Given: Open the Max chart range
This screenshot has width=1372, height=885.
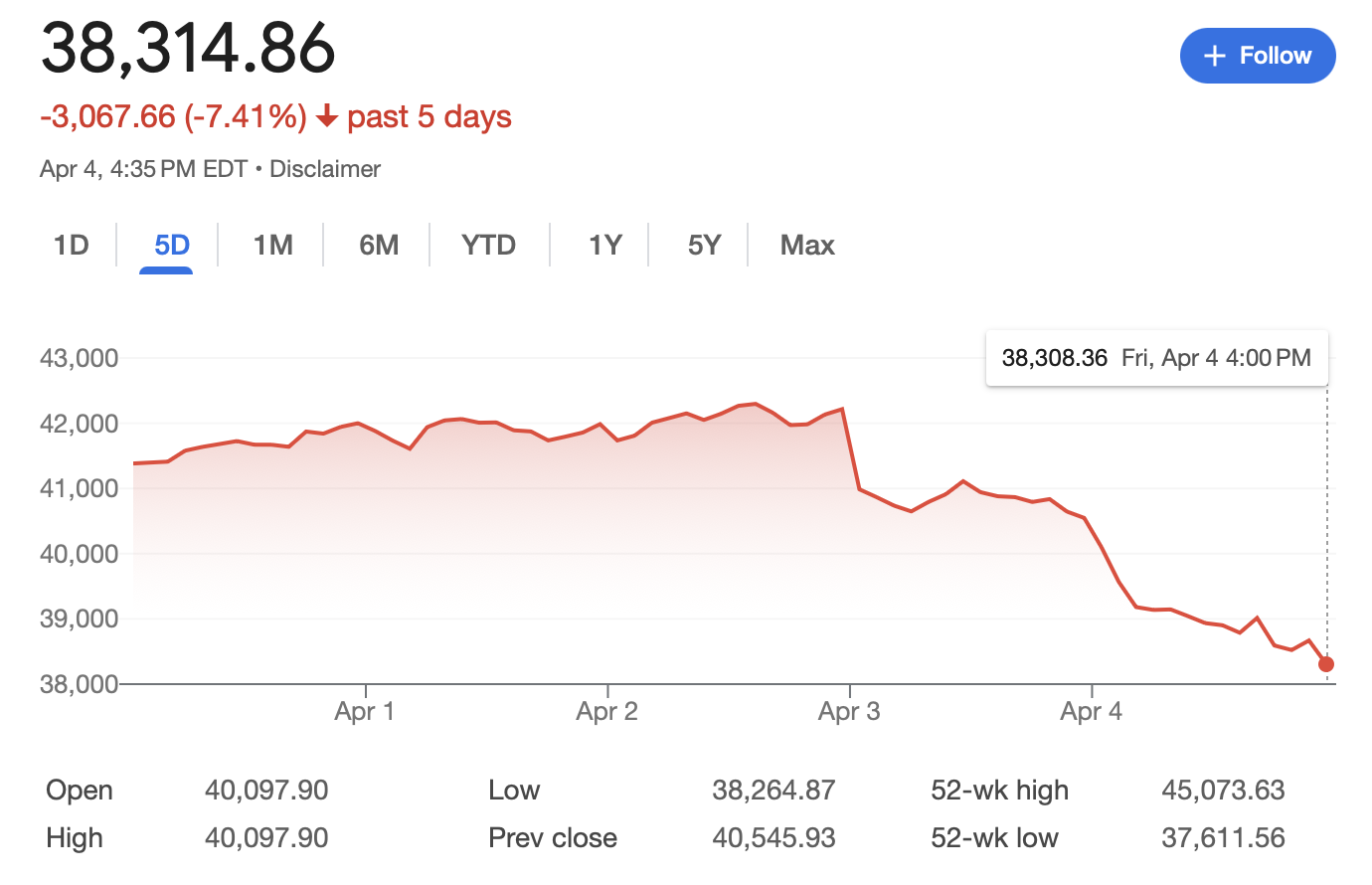Looking at the screenshot, I should click(x=807, y=245).
